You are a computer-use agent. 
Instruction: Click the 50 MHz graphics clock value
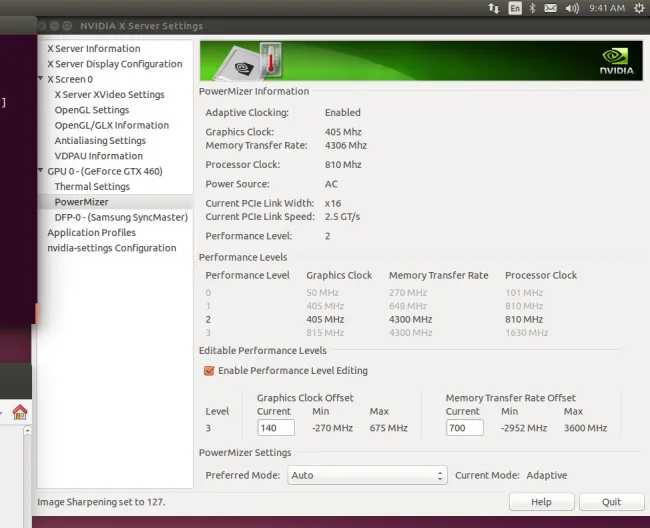pos(323,293)
